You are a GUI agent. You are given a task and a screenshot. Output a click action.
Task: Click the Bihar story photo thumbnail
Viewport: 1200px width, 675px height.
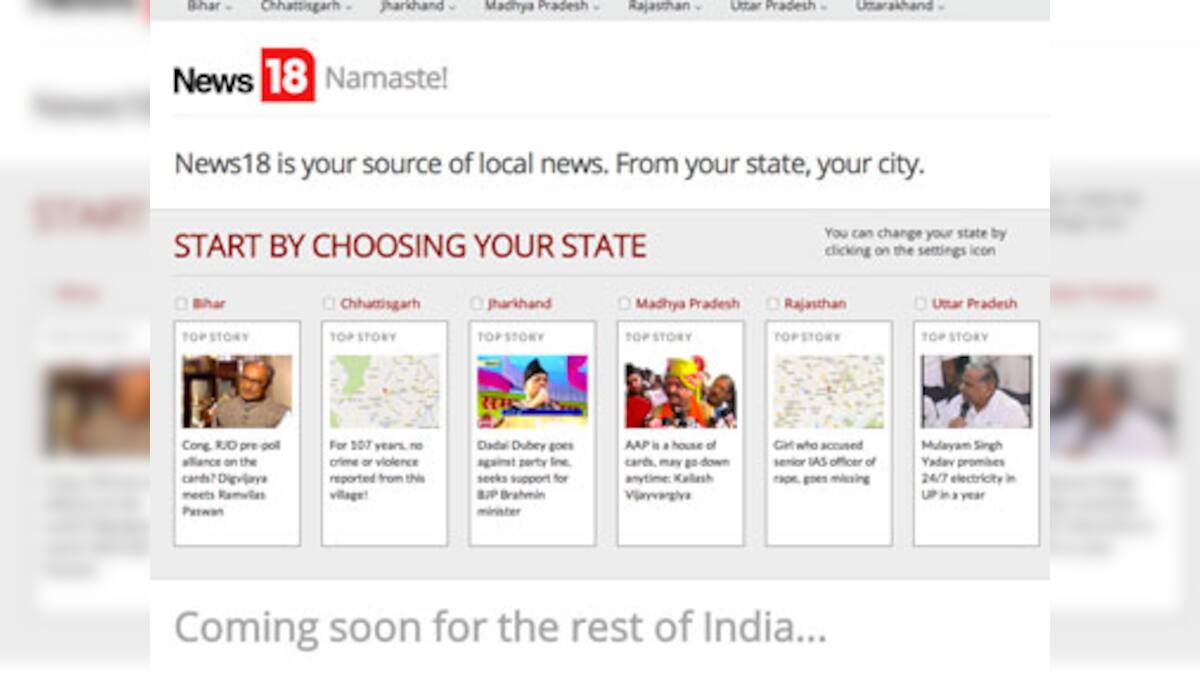(x=237, y=388)
